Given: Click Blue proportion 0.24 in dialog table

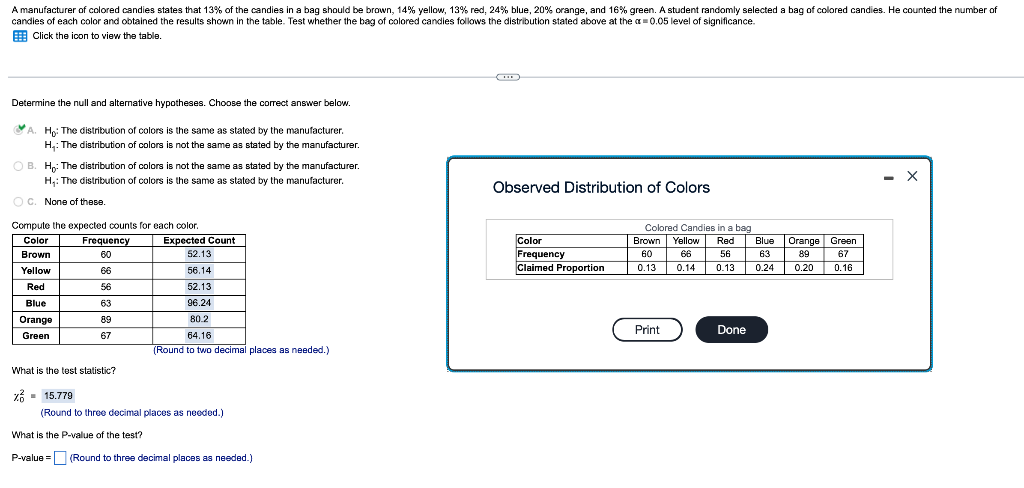Looking at the screenshot, I should click(x=765, y=268).
